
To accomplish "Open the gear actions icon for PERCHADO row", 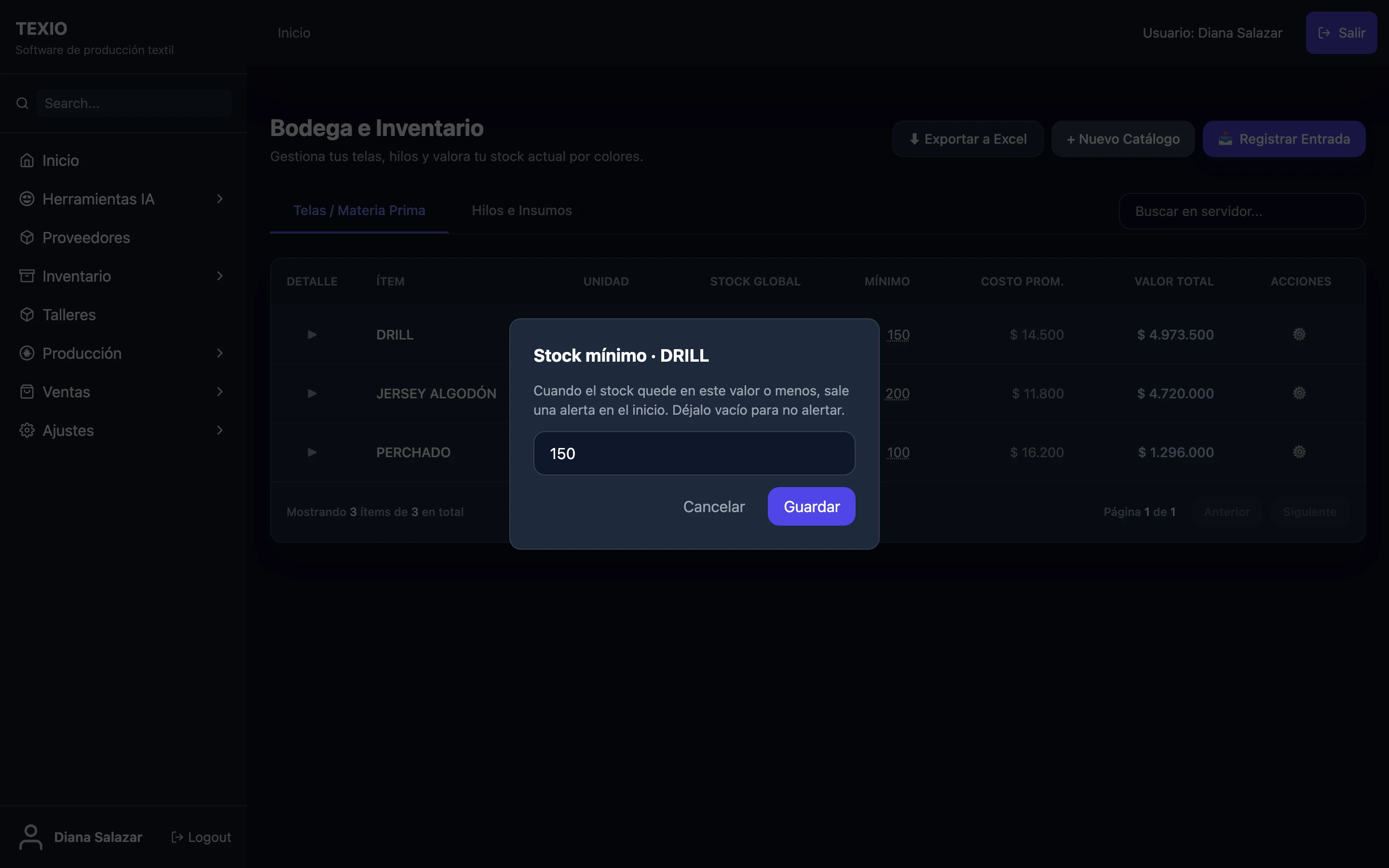I will click(1299, 452).
